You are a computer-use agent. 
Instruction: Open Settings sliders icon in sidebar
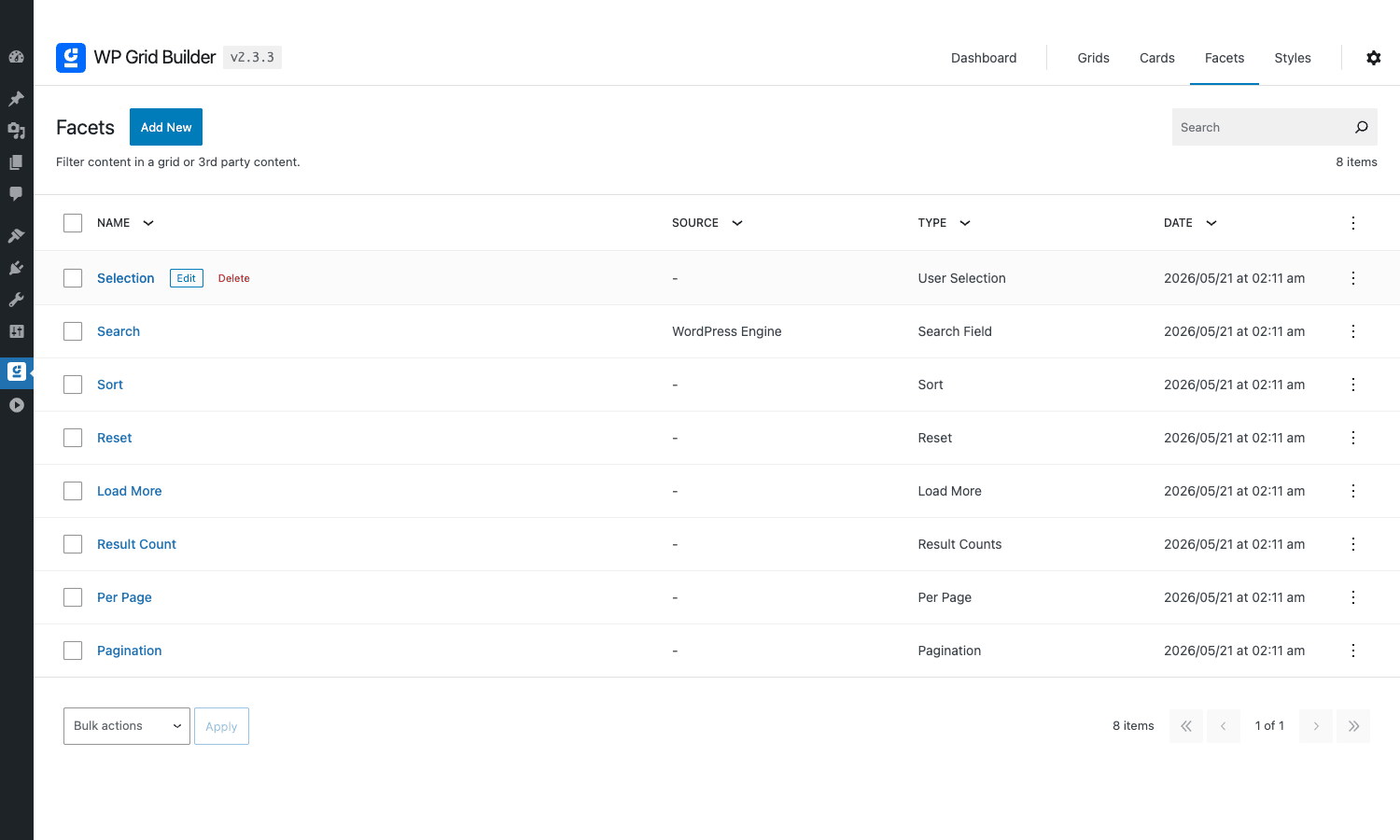16,331
